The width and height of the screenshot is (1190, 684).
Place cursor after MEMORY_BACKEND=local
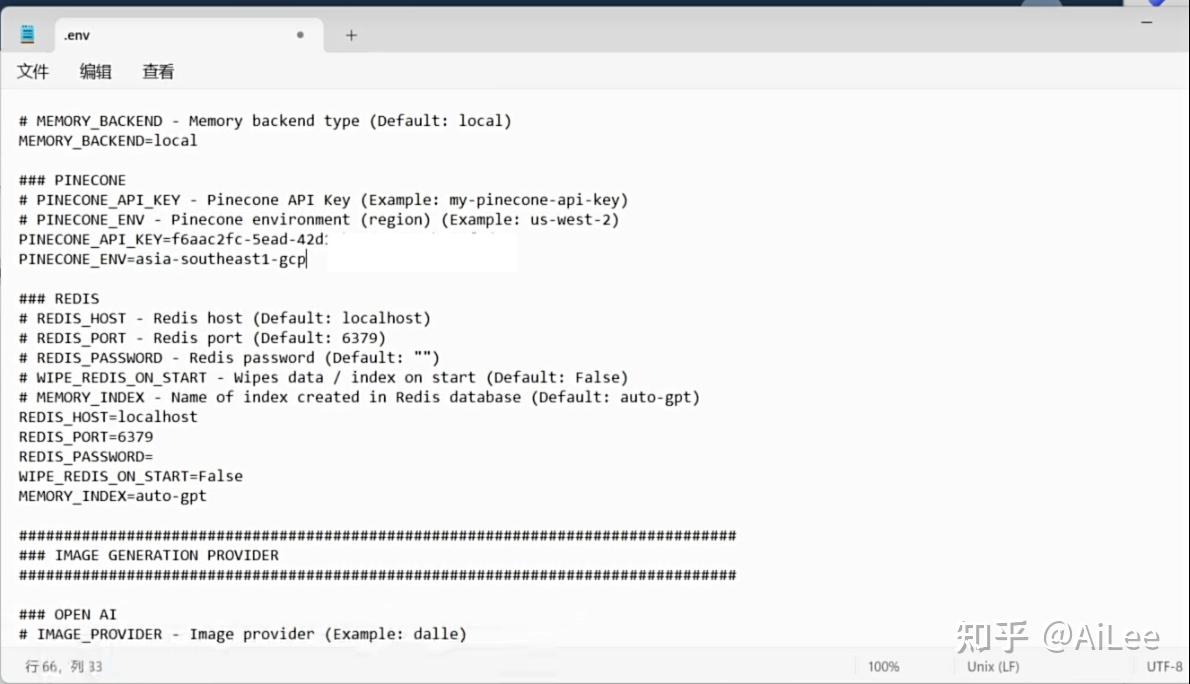198,140
